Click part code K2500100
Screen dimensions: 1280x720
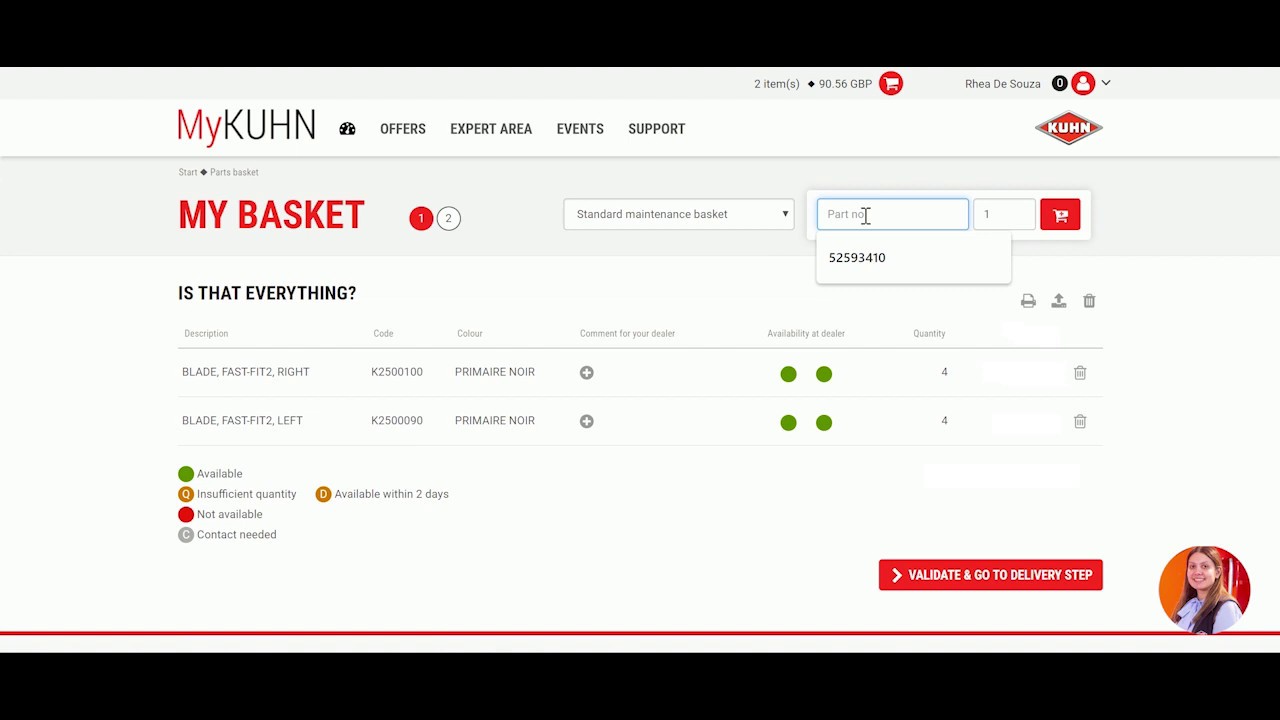397,372
